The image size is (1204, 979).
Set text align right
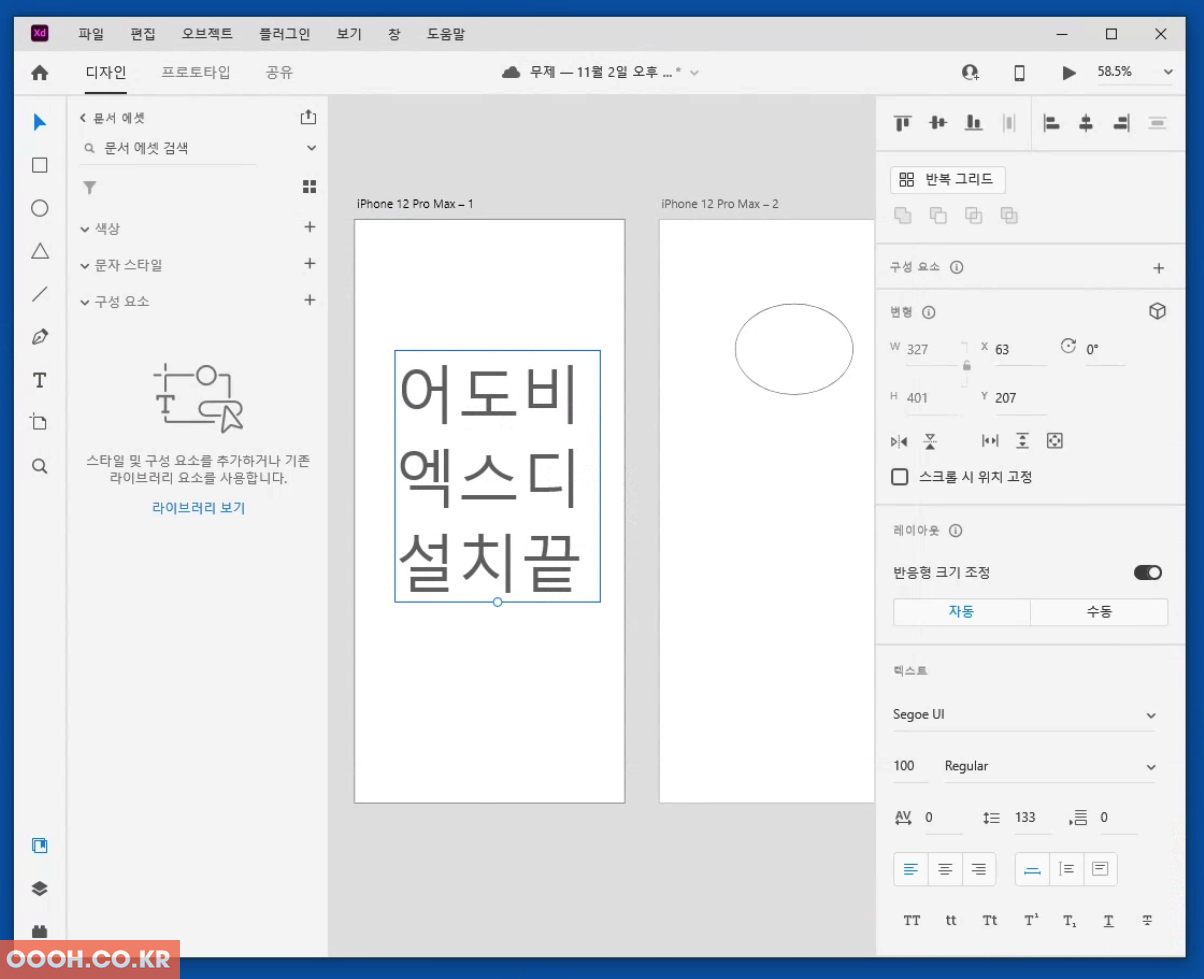click(979, 869)
